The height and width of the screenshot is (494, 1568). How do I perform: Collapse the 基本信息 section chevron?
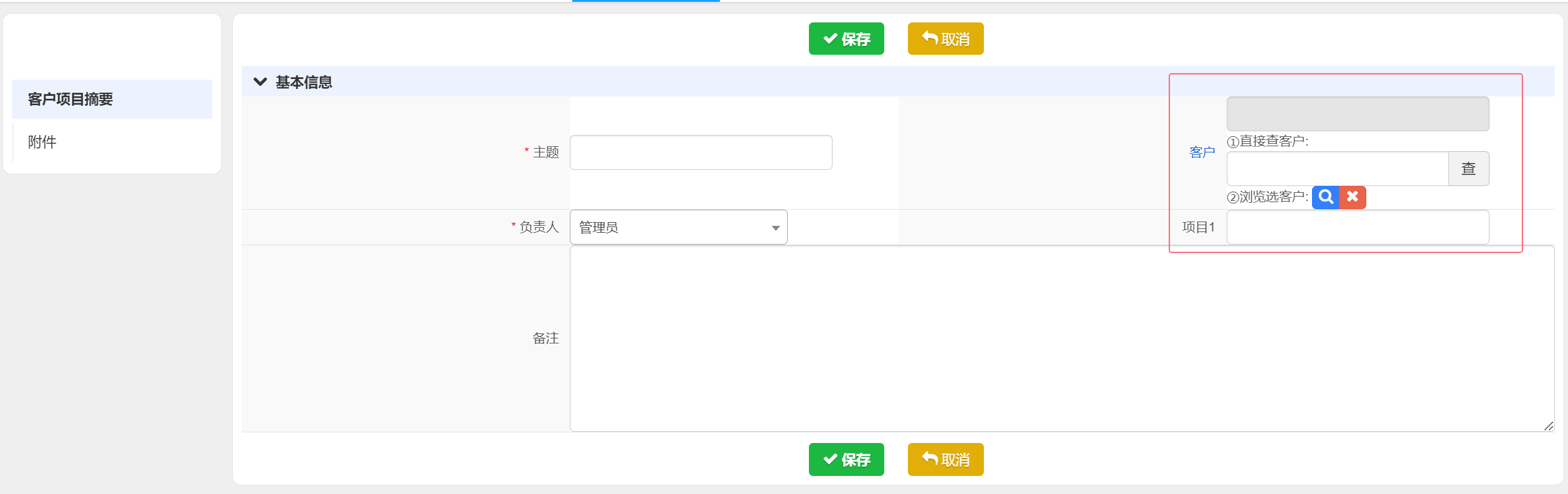[260, 82]
